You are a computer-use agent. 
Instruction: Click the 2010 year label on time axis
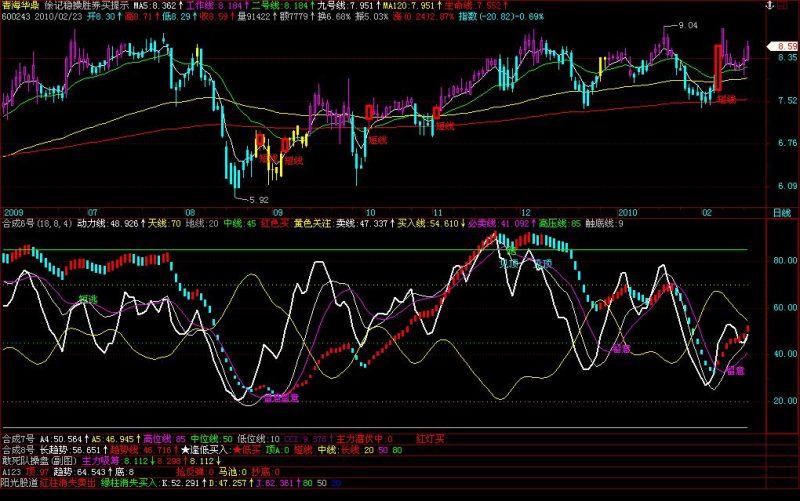click(628, 213)
